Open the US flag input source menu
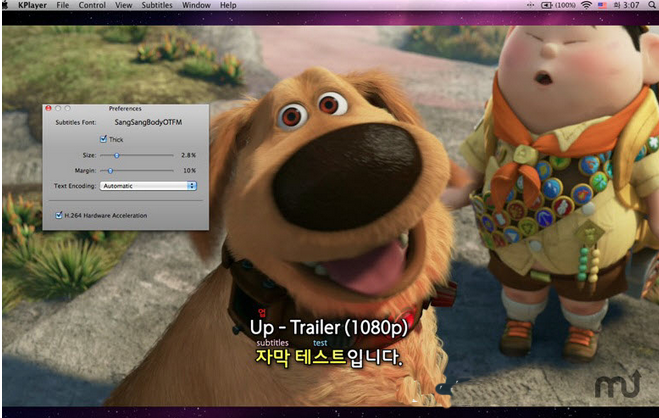Image resolution: width=659 pixels, height=418 pixels. pos(602,5)
